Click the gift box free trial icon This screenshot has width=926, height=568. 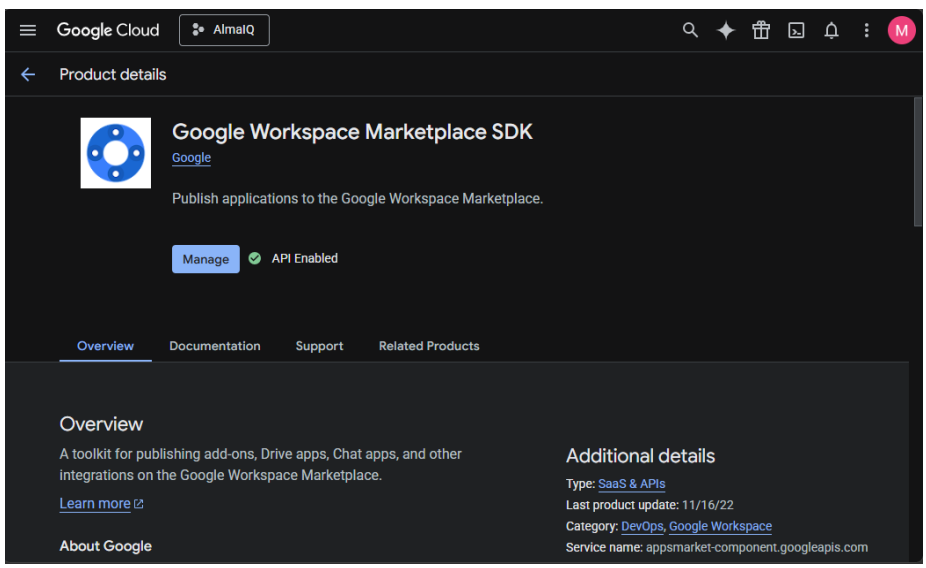[x=761, y=30]
